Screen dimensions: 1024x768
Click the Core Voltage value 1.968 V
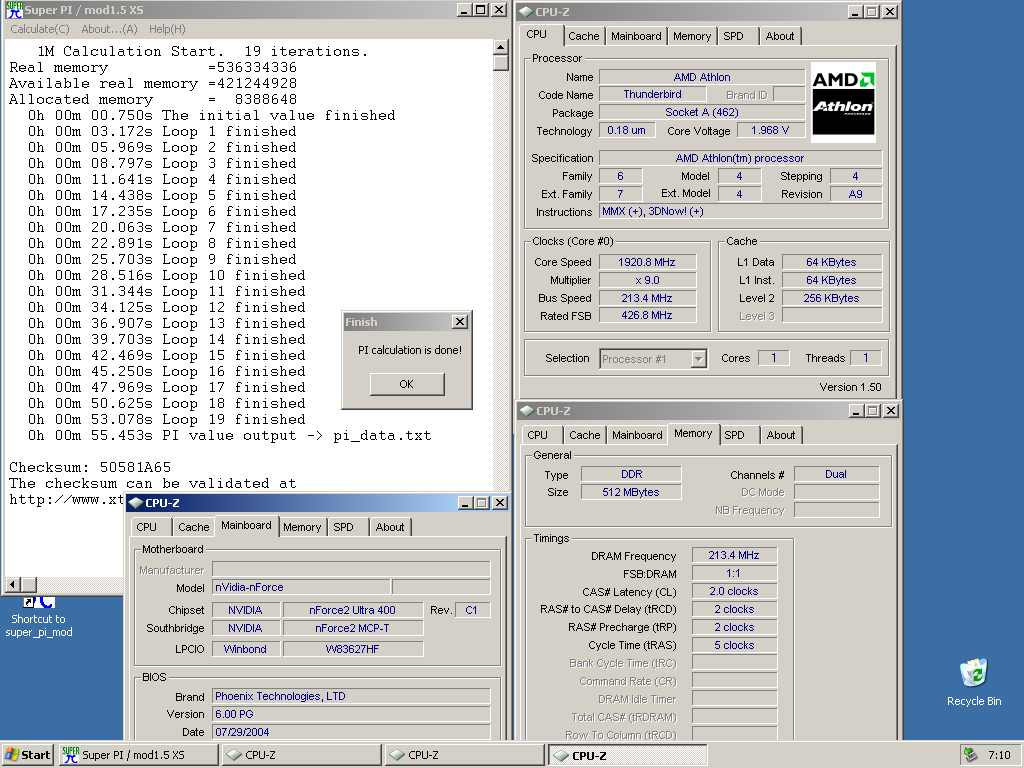pyautogui.click(x=771, y=130)
